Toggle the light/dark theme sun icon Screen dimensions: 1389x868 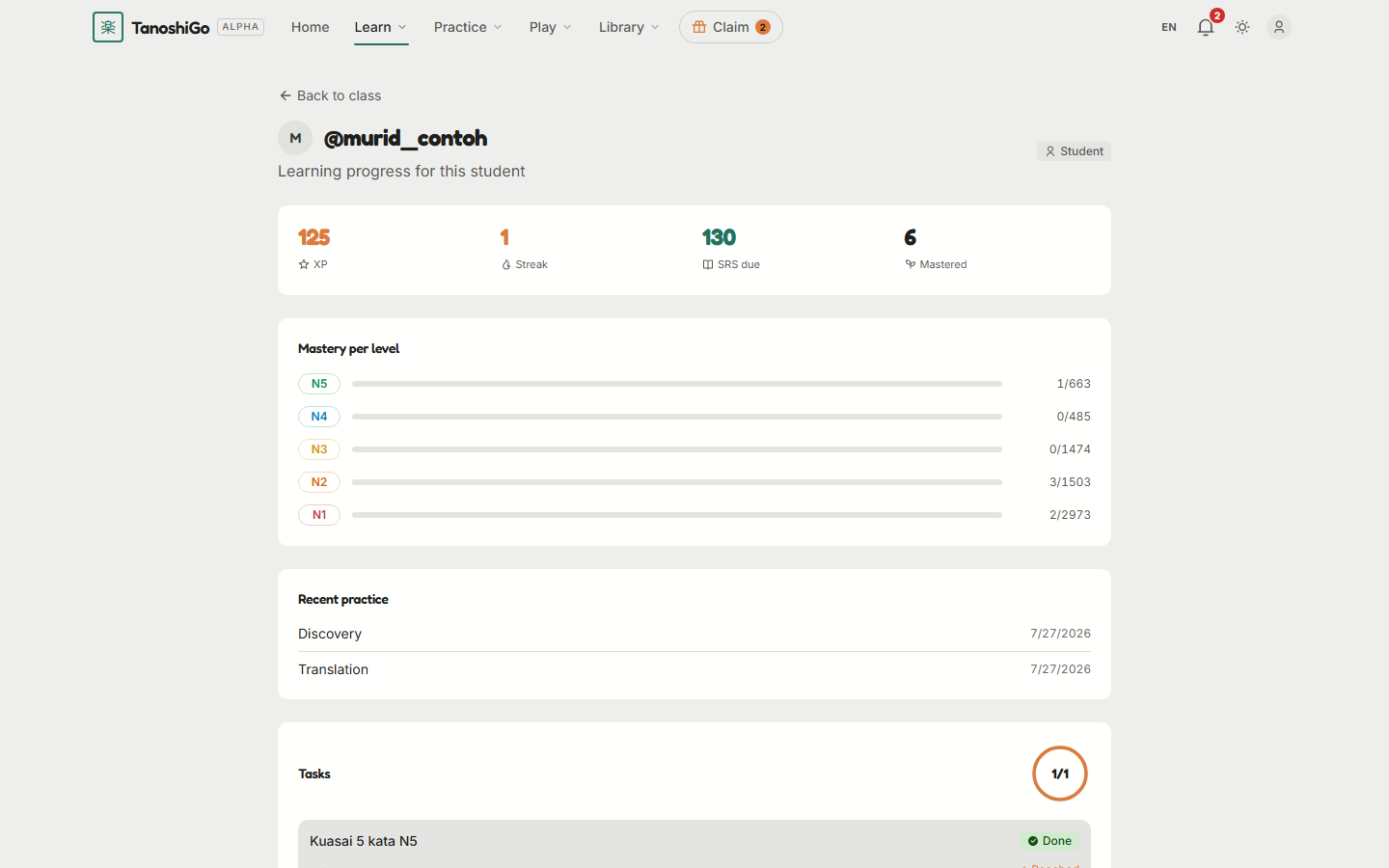pyautogui.click(x=1242, y=27)
